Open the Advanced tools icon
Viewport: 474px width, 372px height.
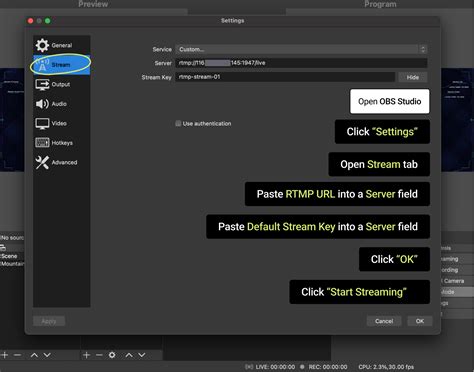(42, 162)
